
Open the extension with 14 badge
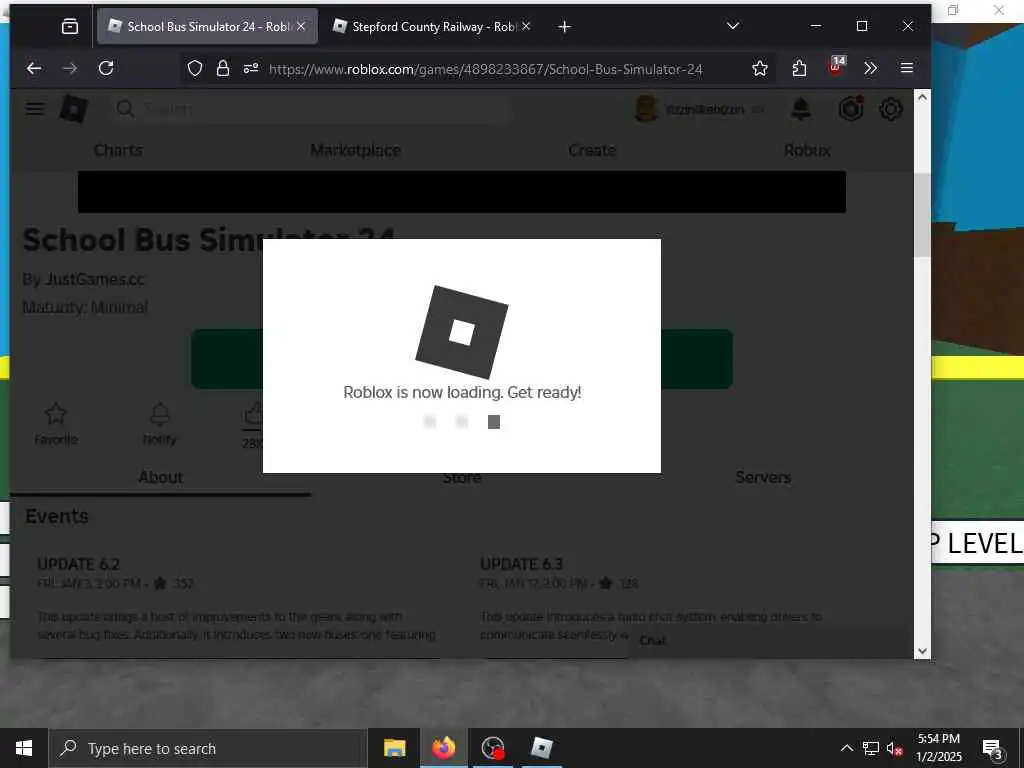[837, 67]
